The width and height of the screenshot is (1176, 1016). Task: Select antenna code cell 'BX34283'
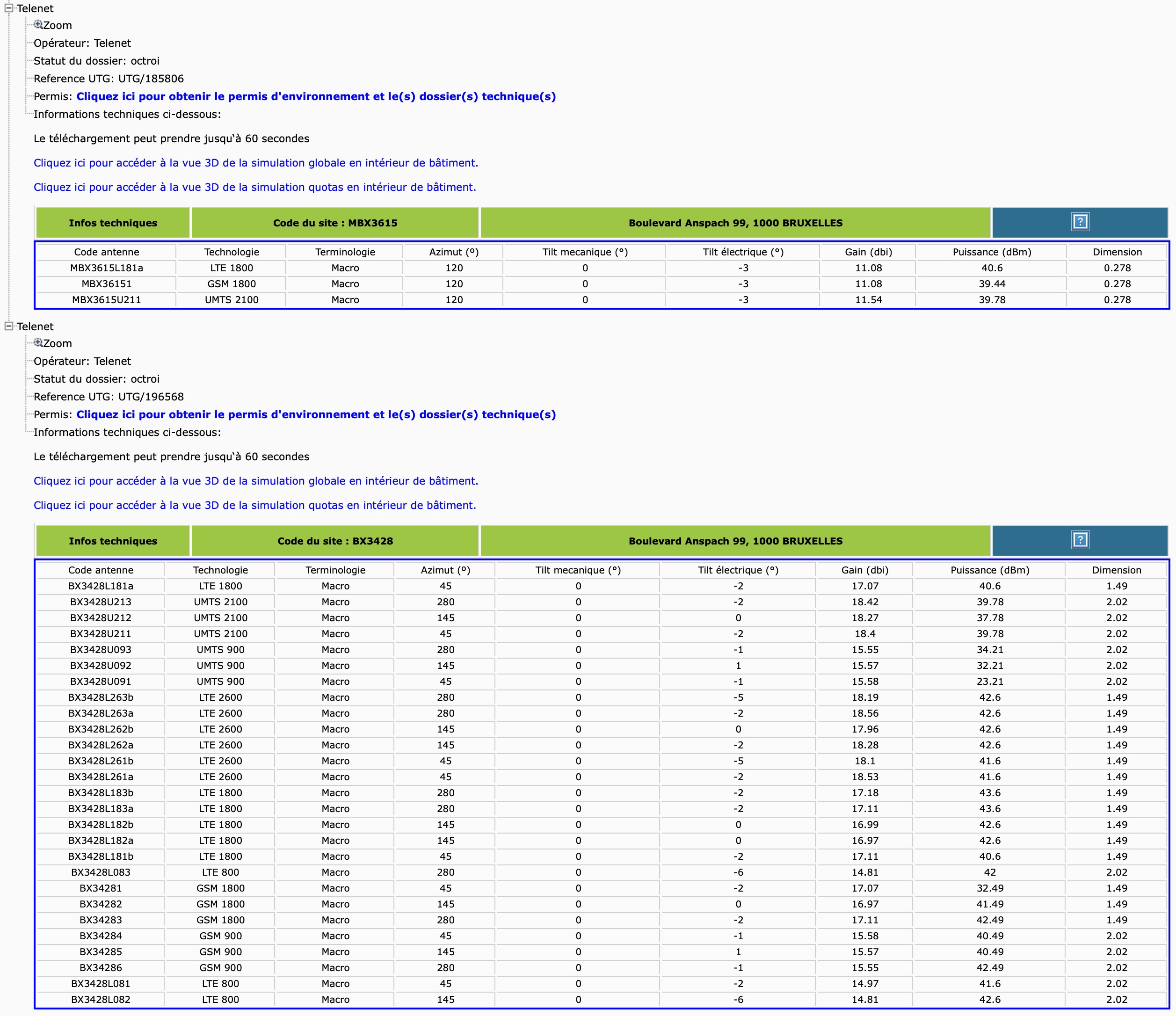tap(101, 920)
